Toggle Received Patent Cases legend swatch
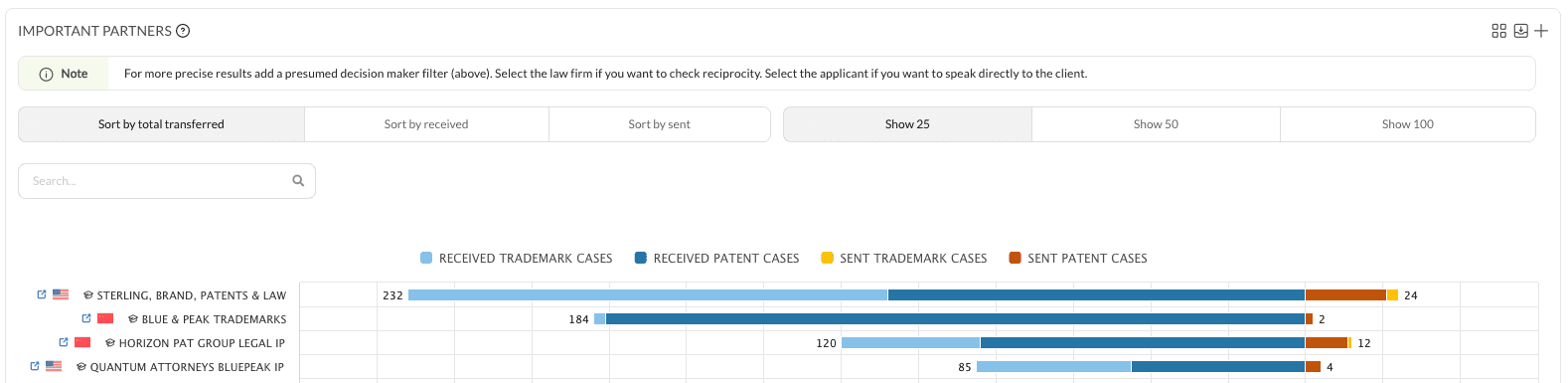 pos(641,258)
